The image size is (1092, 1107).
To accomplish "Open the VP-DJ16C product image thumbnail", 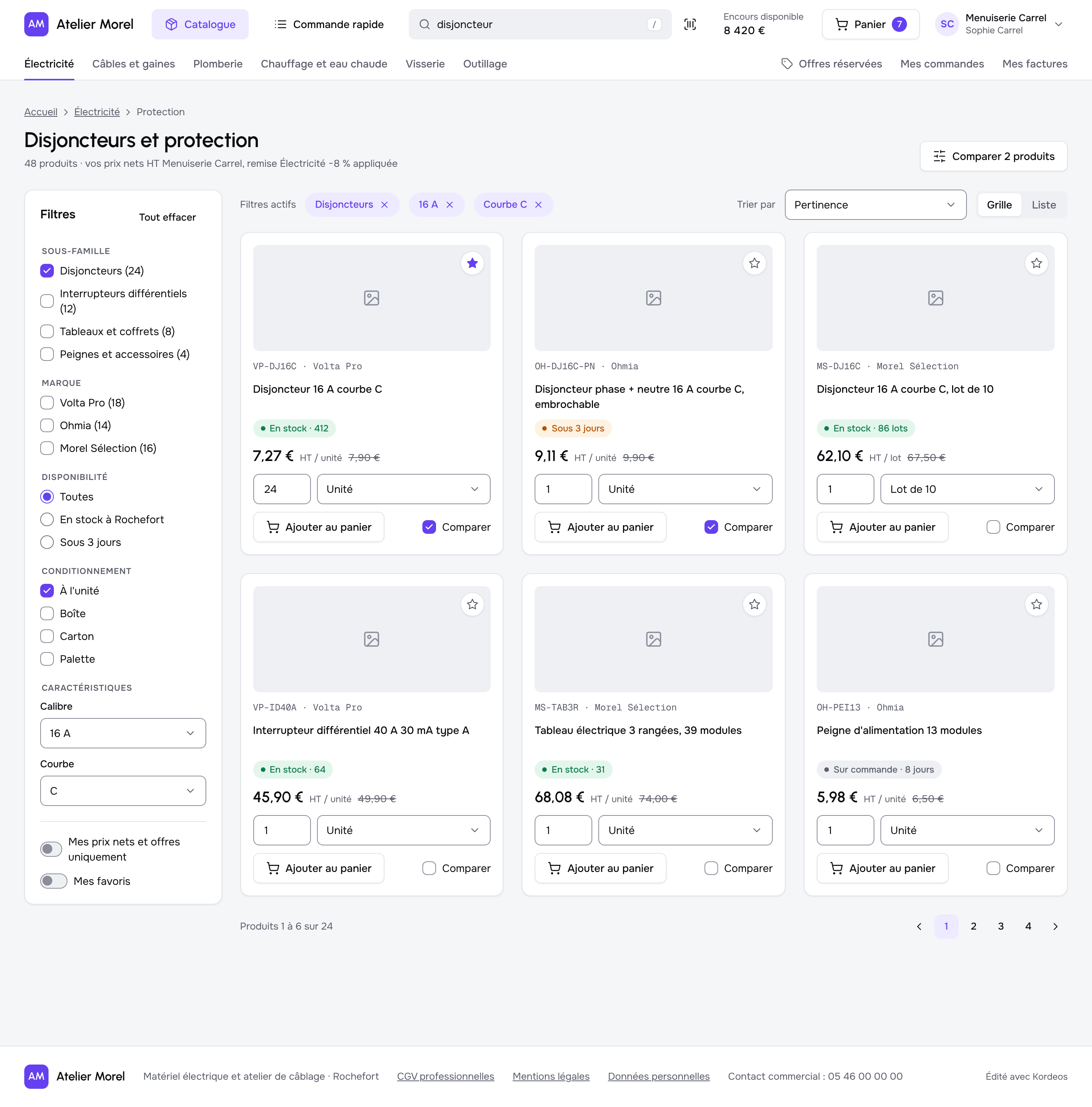I will pyautogui.click(x=371, y=298).
